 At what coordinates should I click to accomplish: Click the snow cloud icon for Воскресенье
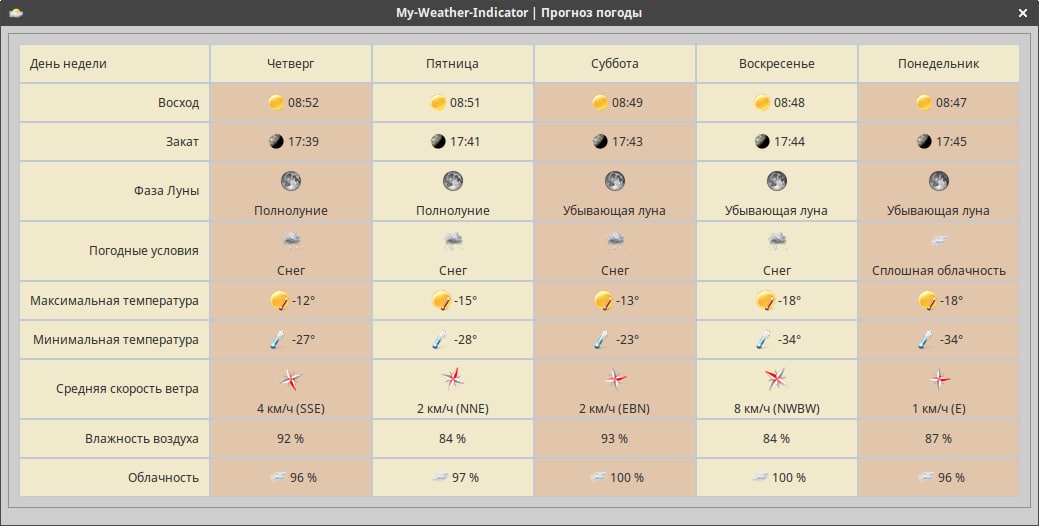(777, 240)
